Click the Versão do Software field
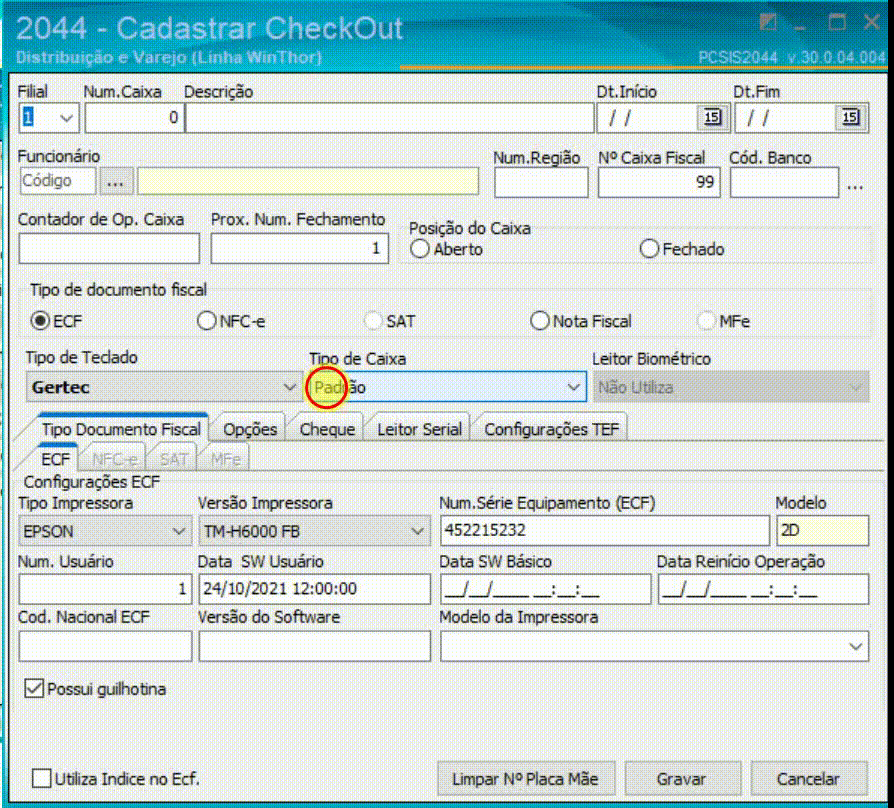The width and height of the screenshot is (894, 808). pyautogui.click(x=314, y=647)
